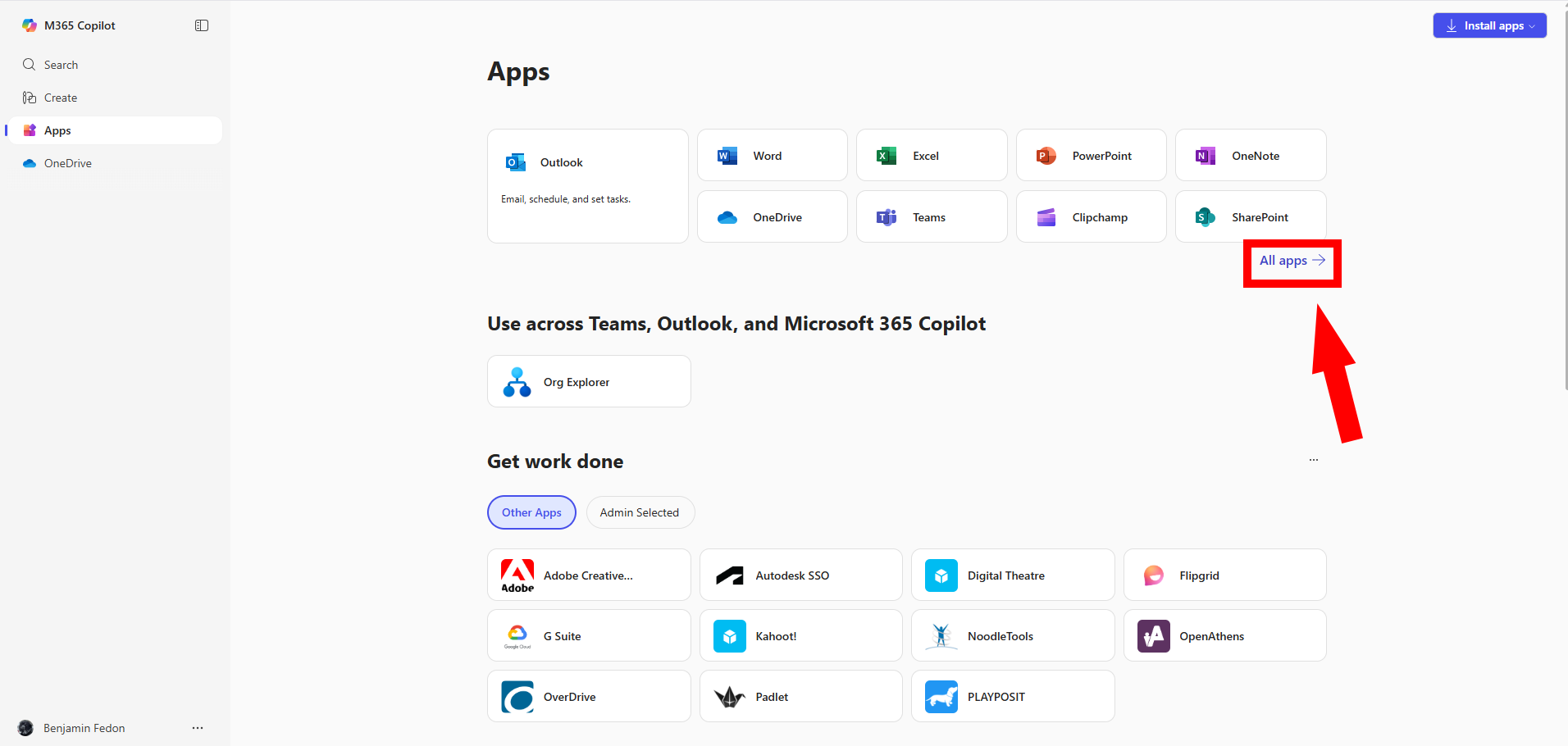1568x746 pixels.
Task: Select the Admin Selected filter tab
Action: tap(640, 512)
